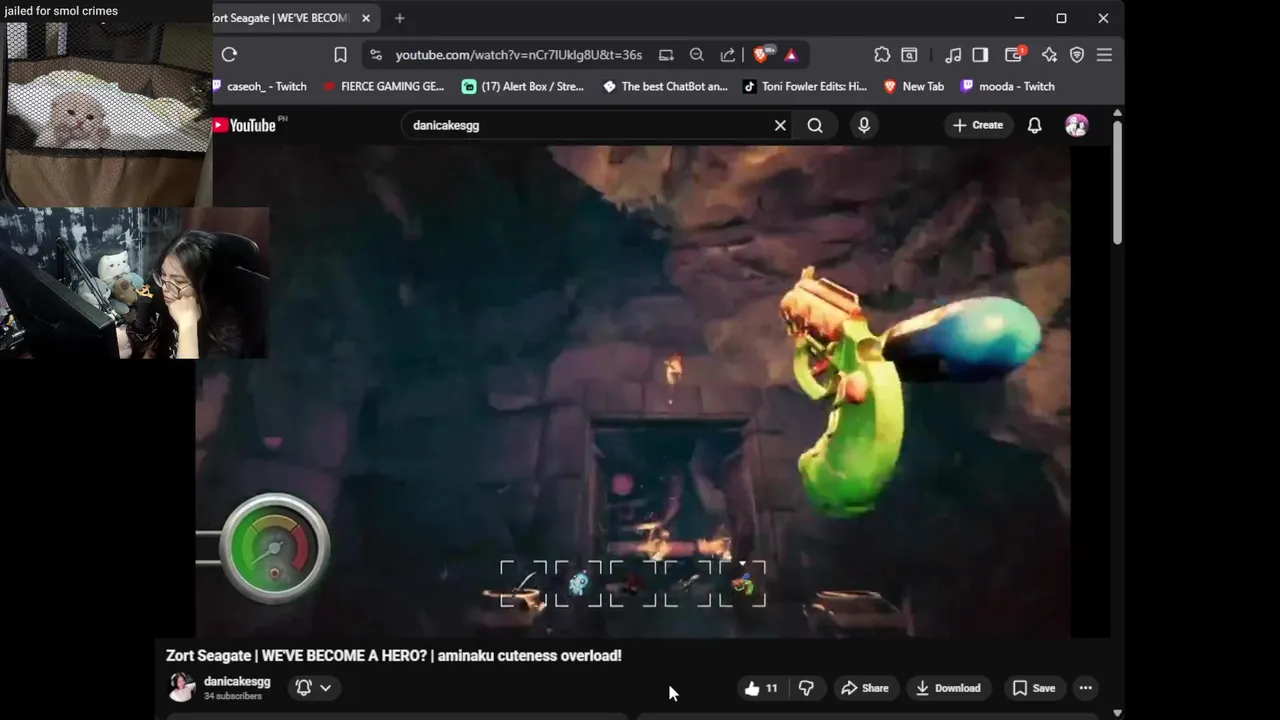Click the scrollbar down arrow
Screen dimensions: 1280x720
pyautogui.click(x=1117, y=713)
